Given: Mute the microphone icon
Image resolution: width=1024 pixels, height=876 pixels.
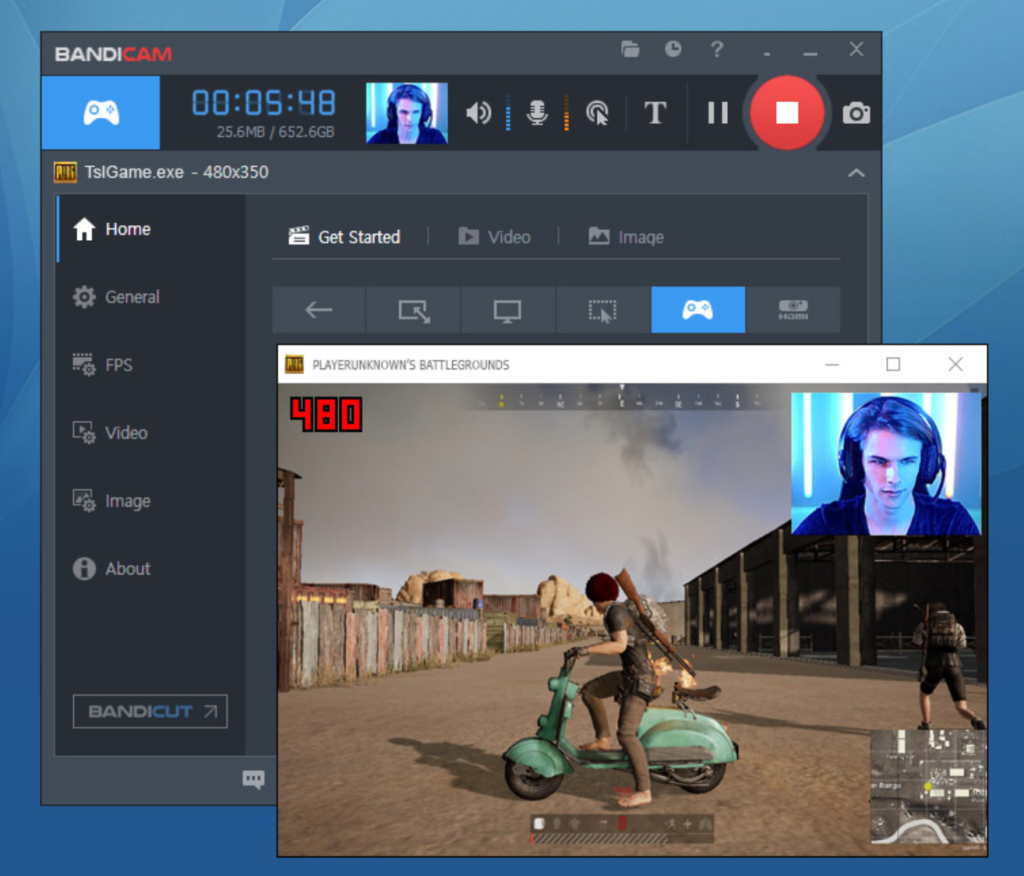Looking at the screenshot, I should click(537, 112).
